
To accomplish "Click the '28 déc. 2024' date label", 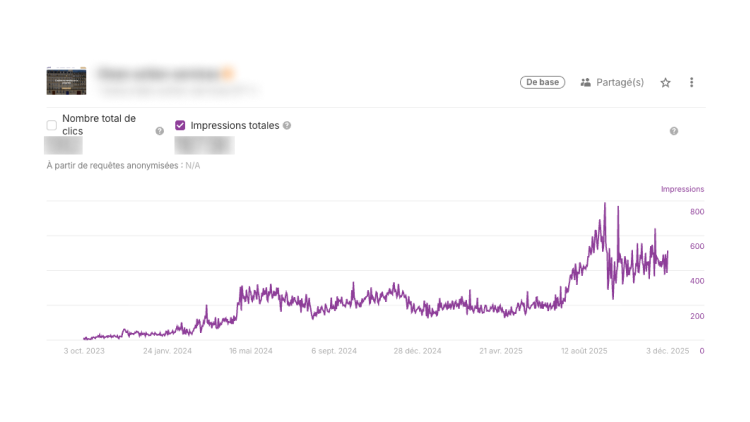I will coord(418,351).
